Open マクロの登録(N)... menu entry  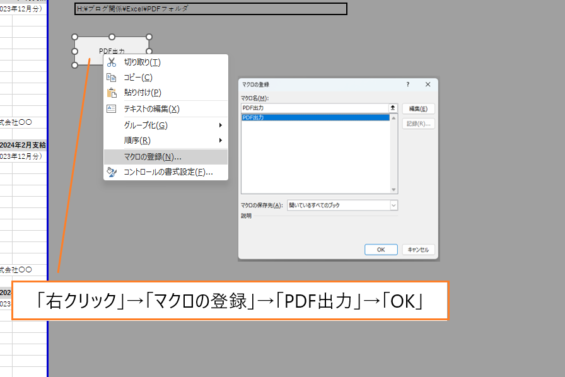166,157
